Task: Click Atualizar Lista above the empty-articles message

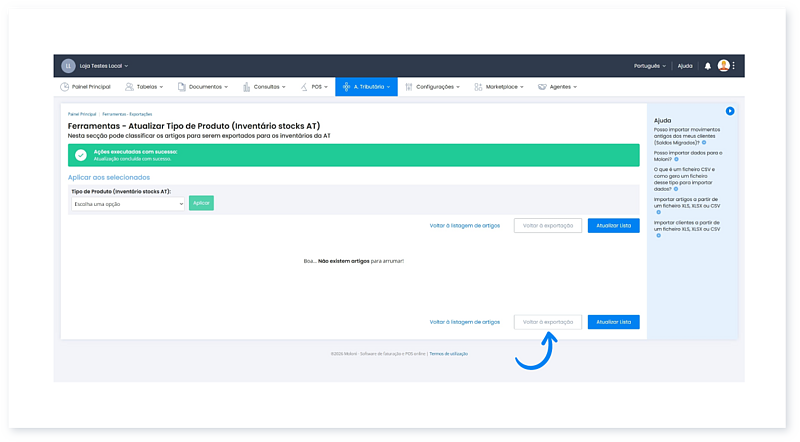Action: pos(613,226)
